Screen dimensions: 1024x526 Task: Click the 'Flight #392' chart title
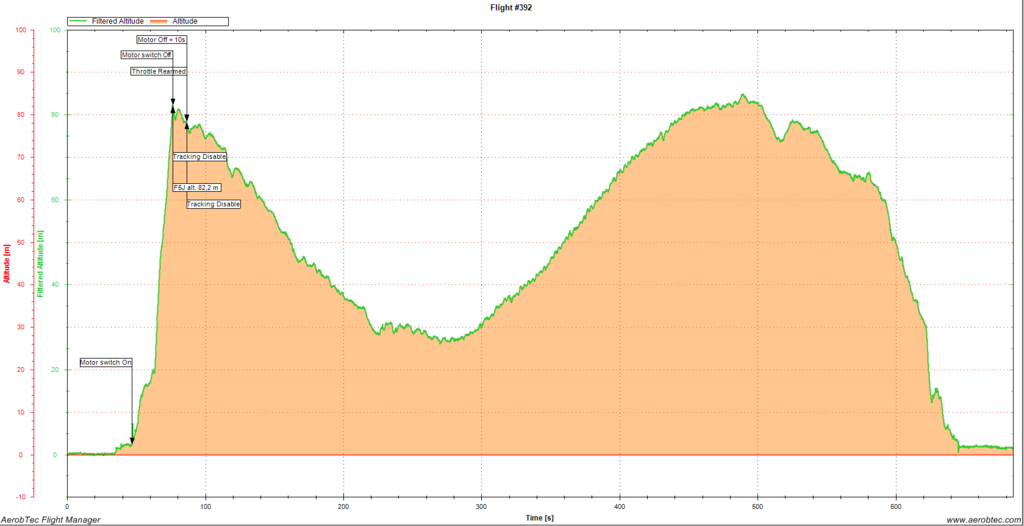pos(511,6)
